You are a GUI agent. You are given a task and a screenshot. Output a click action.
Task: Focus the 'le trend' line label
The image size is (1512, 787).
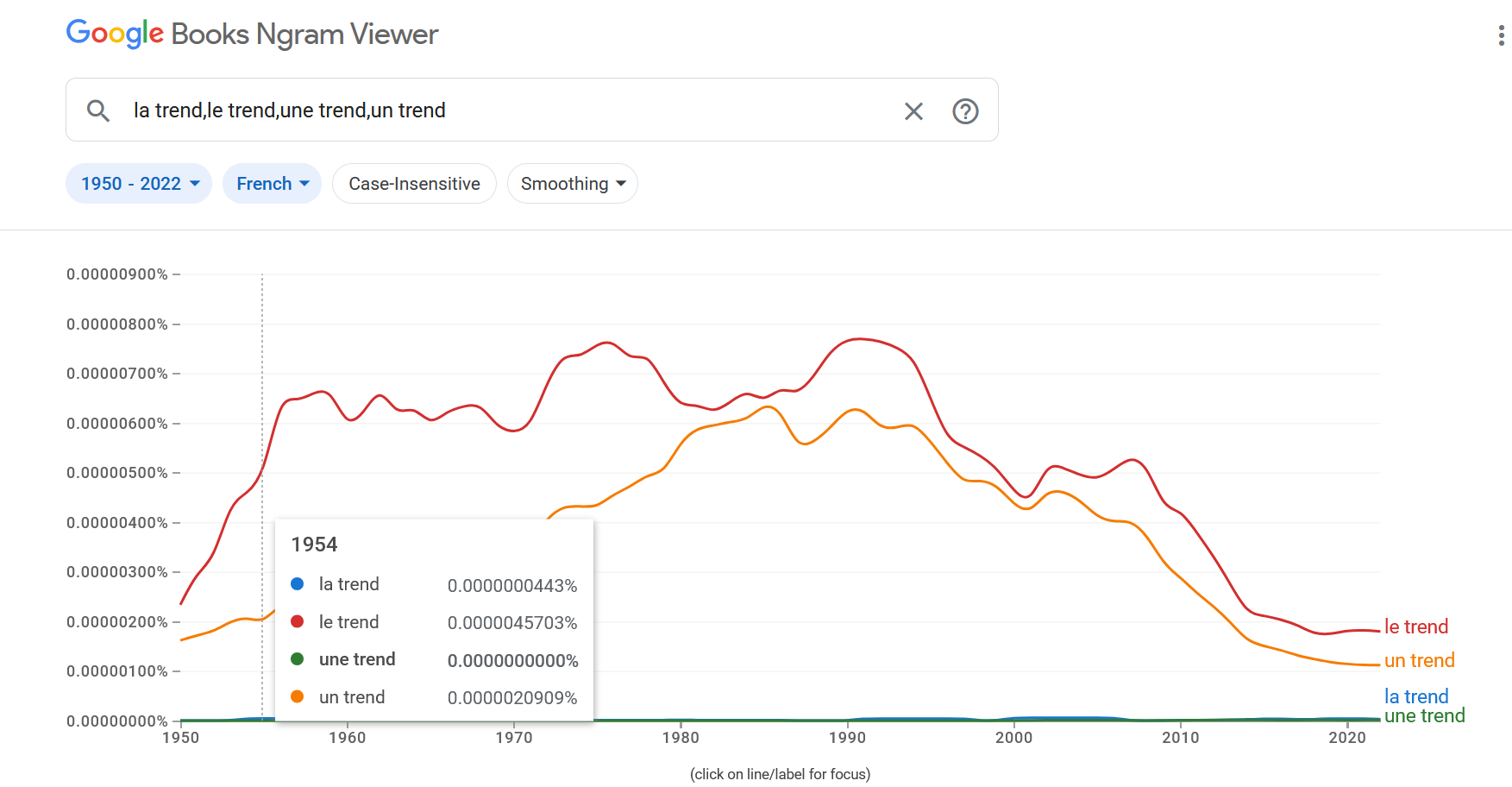pyautogui.click(x=1416, y=626)
